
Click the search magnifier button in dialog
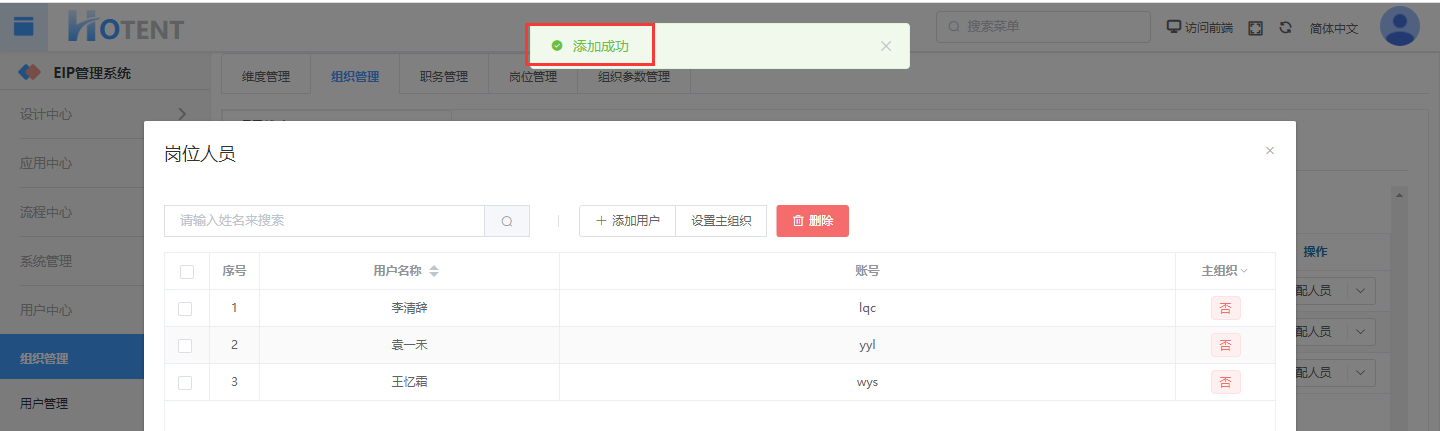click(507, 221)
